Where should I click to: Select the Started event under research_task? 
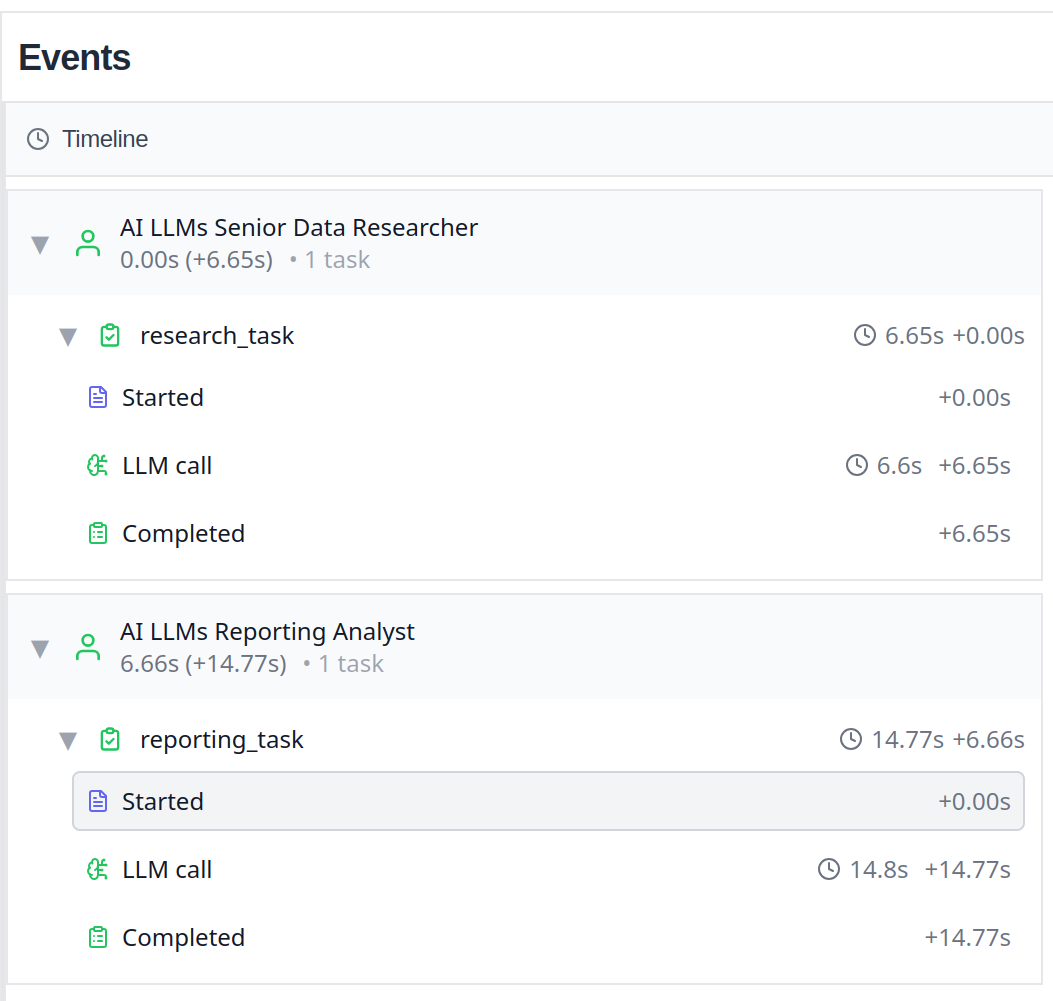163,397
